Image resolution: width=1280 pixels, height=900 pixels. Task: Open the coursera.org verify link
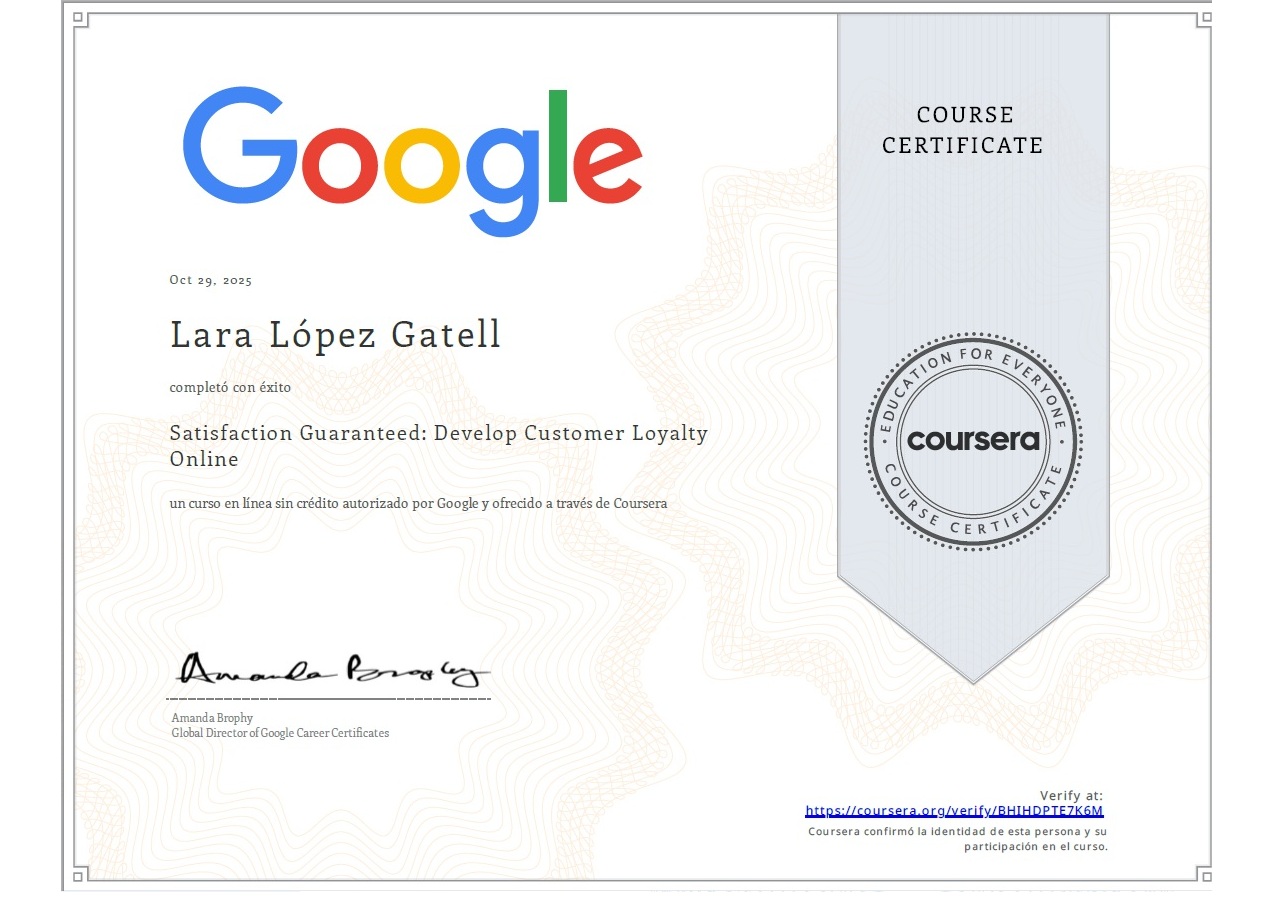(x=954, y=811)
